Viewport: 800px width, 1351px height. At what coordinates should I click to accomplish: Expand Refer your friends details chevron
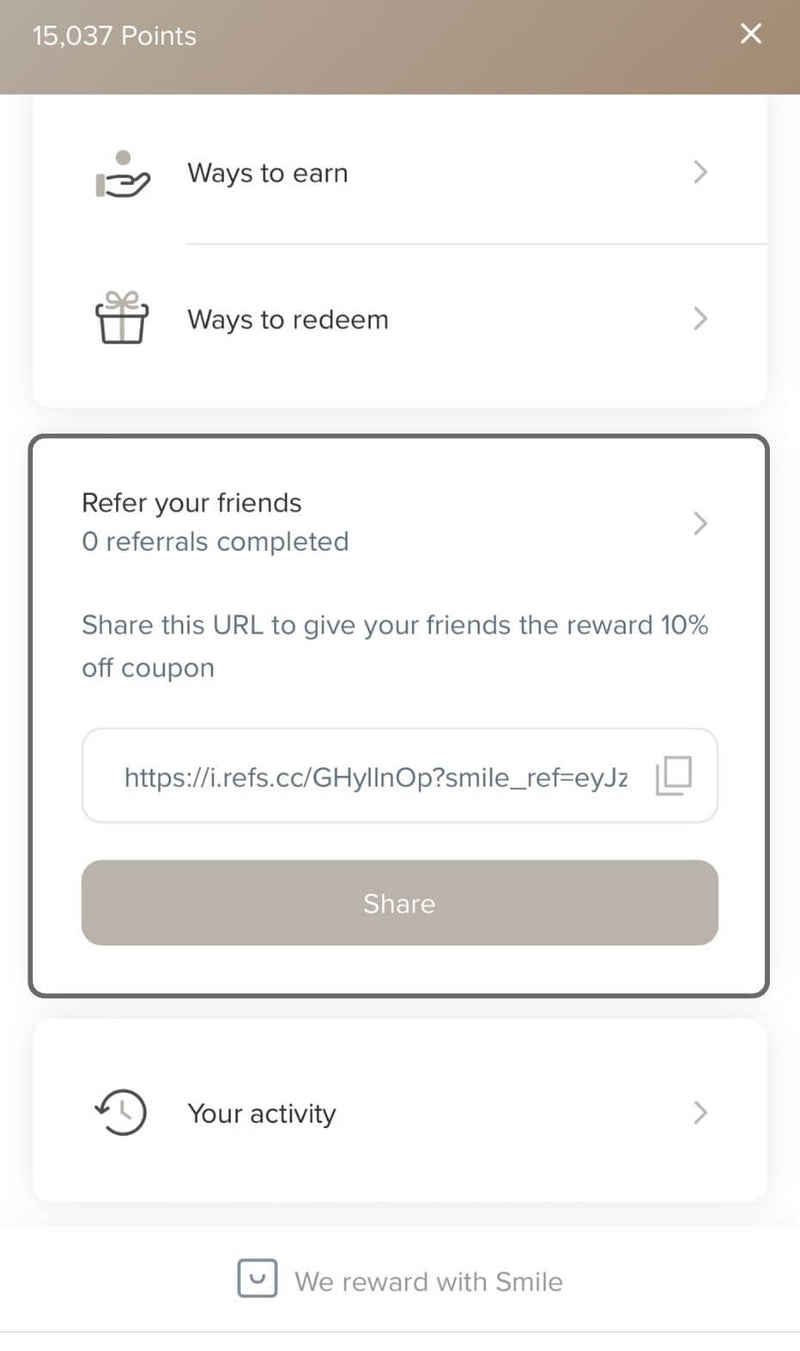point(701,523)
